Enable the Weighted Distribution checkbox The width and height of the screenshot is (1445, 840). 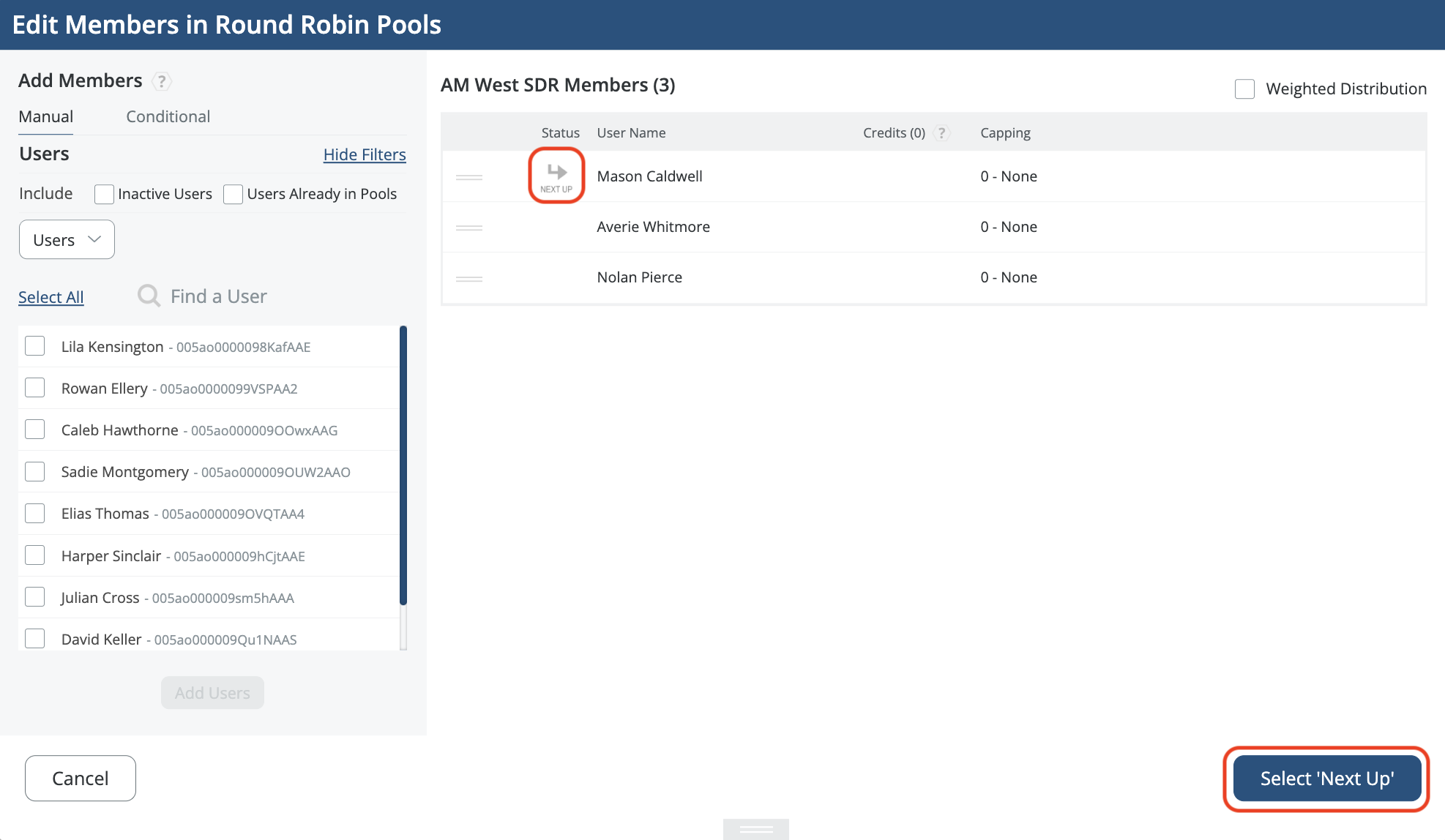tap(1244, 89)
